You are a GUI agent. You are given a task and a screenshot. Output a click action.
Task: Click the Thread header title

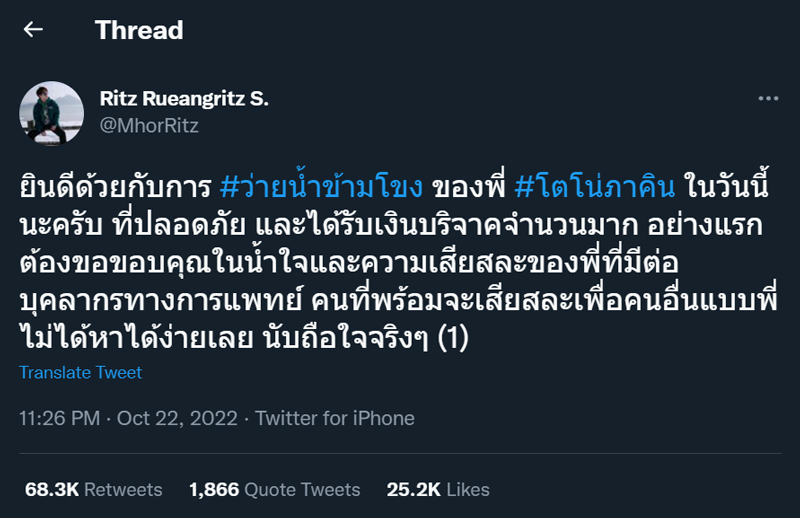139,30
